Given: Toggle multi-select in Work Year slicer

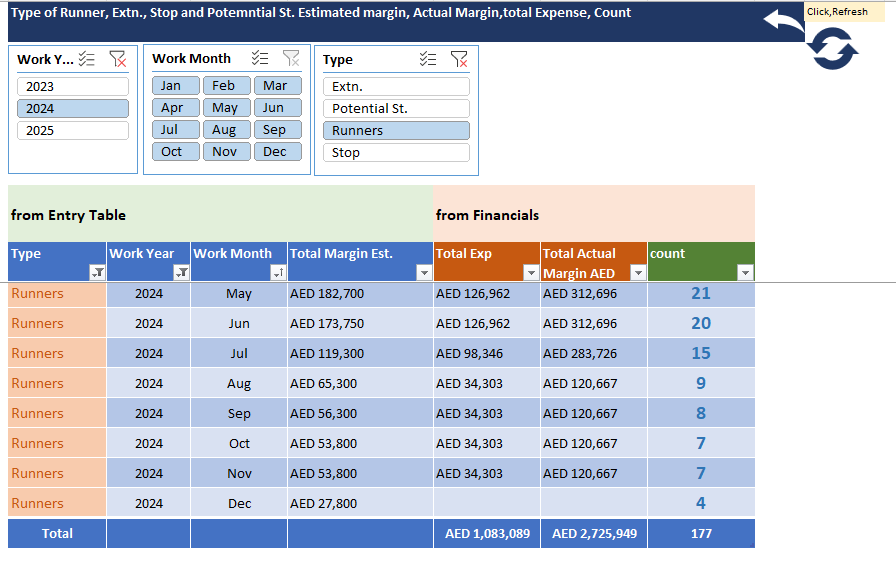Looking at the screenshot, I should tap(87, 59).
